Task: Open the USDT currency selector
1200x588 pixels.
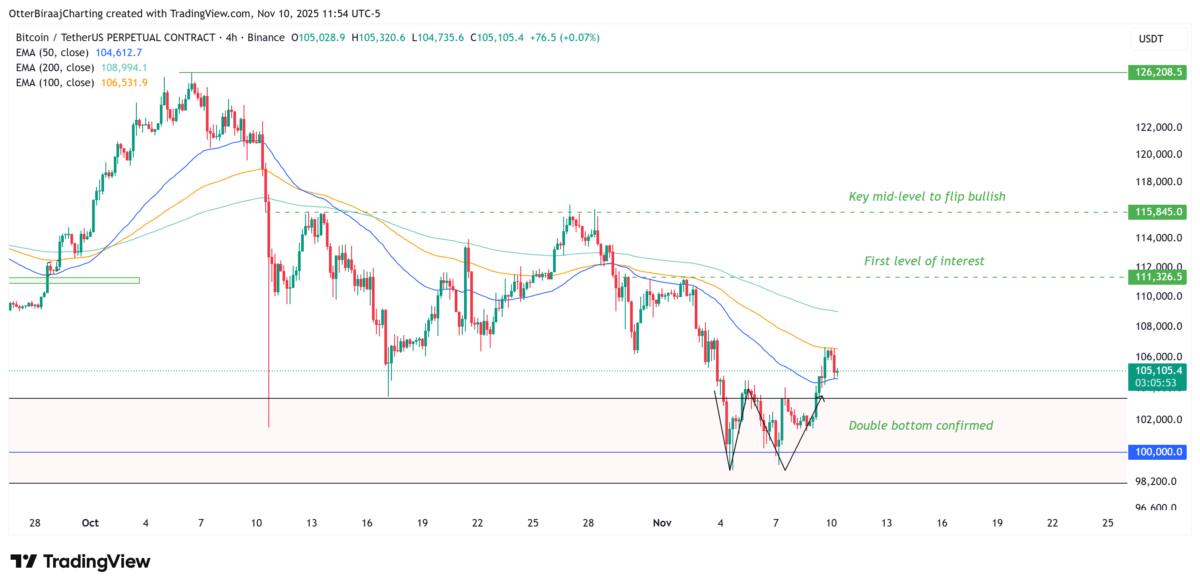Action: tap(1150, 38)
